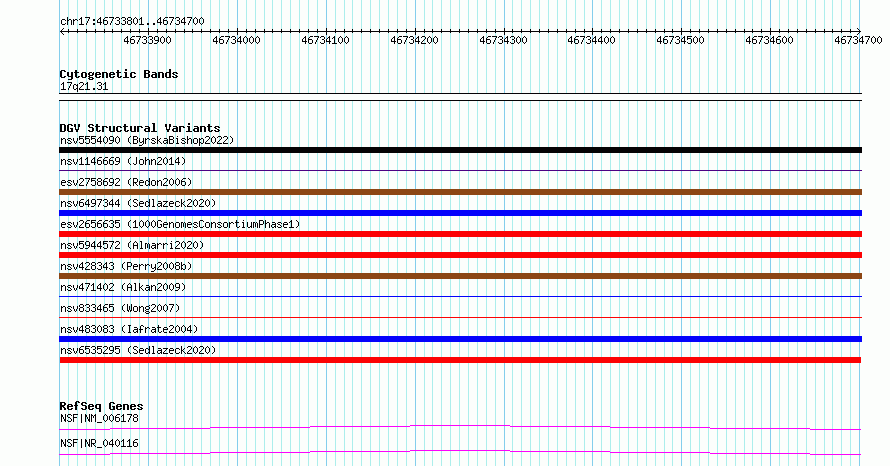
Task: Click the chr17:46733801..46734700 region label
Action: pos(132,22)
